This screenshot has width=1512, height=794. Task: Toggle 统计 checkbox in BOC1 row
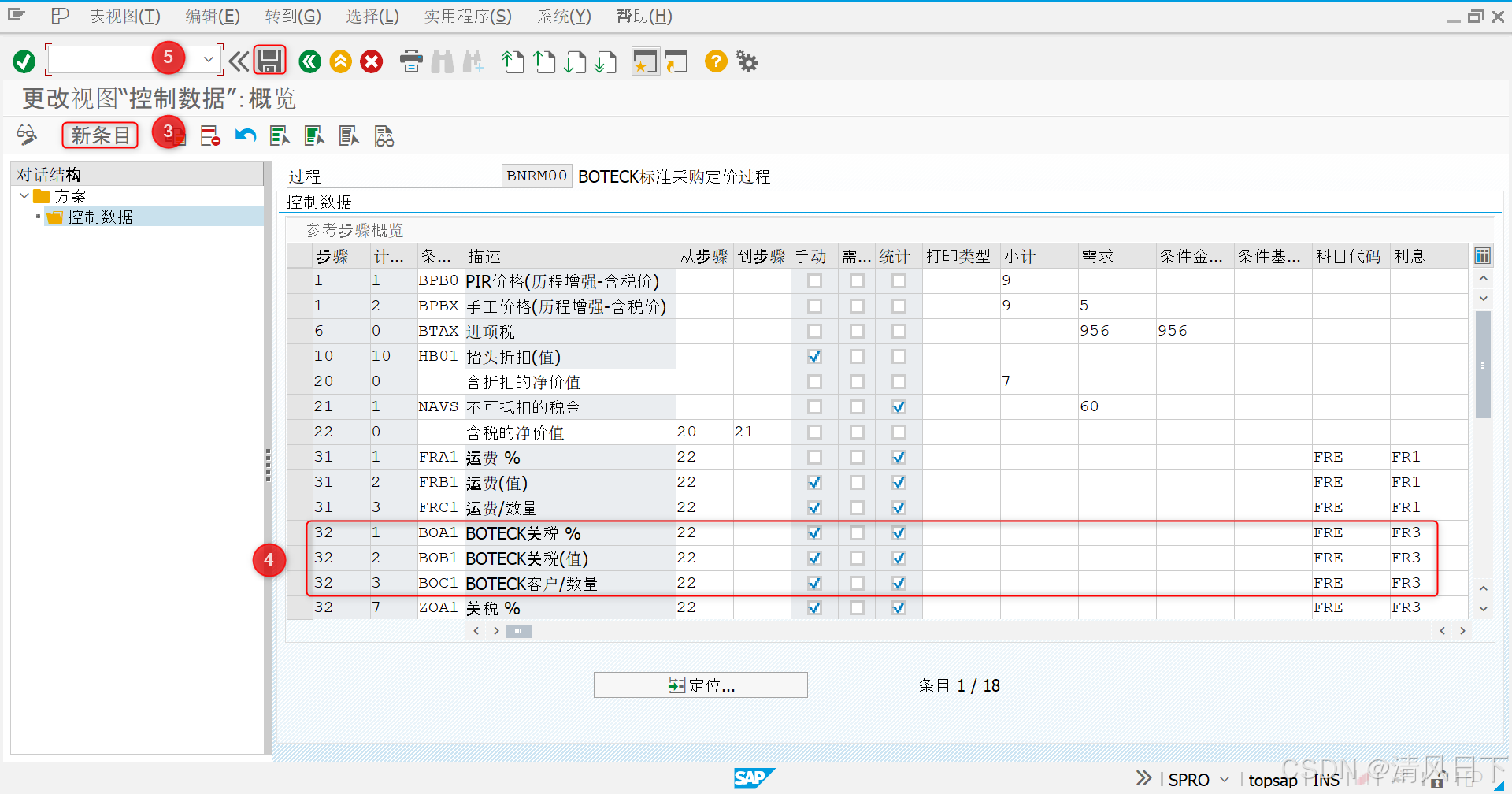(x=899, y=584)
